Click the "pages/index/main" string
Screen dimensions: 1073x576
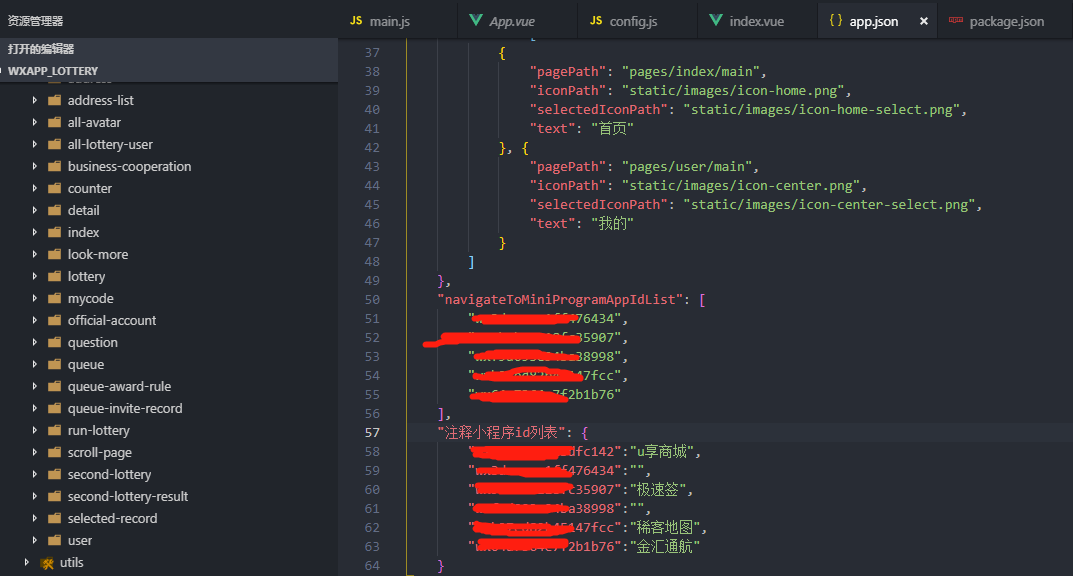tap(691, 72)
